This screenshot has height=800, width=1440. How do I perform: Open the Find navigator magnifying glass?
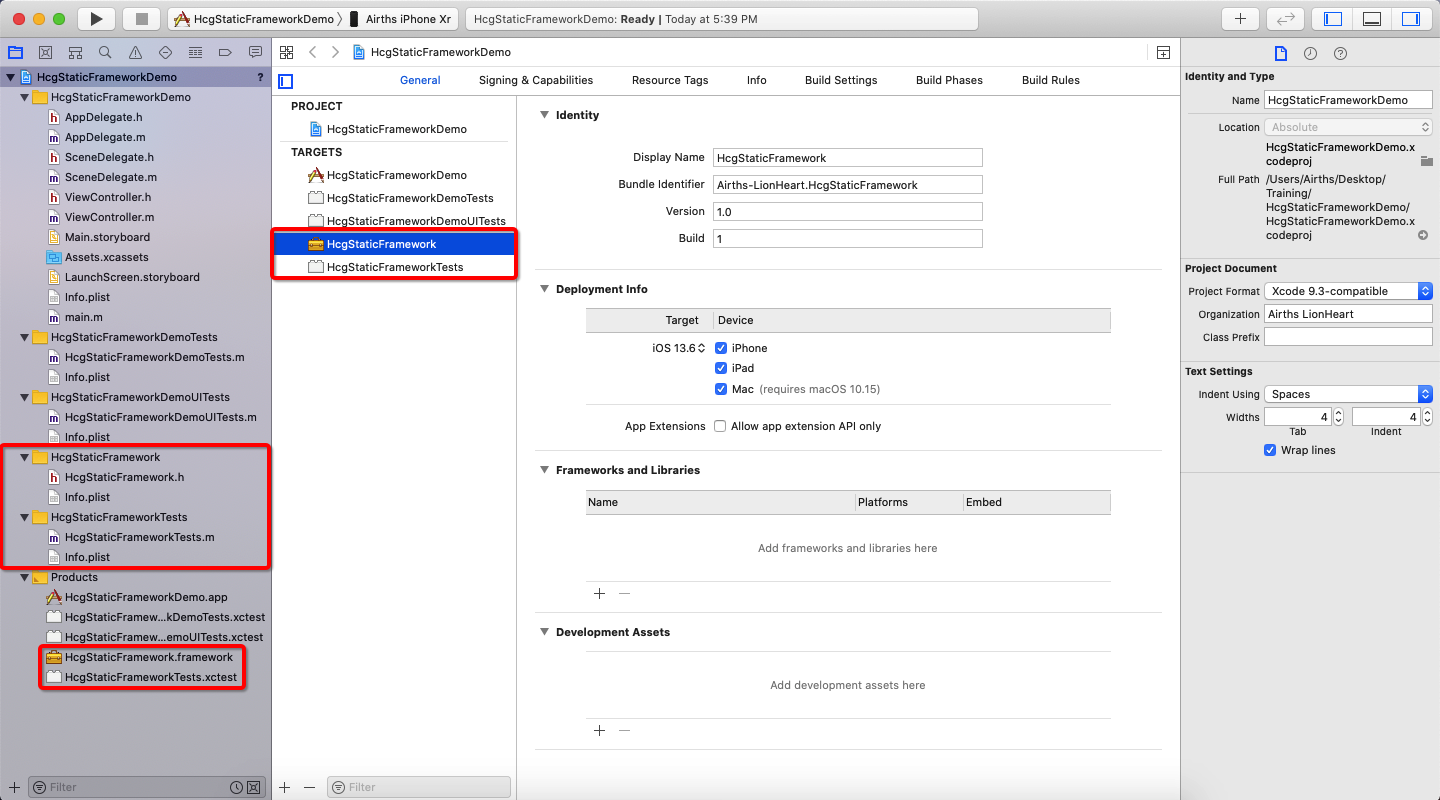[x=104, y=51]
